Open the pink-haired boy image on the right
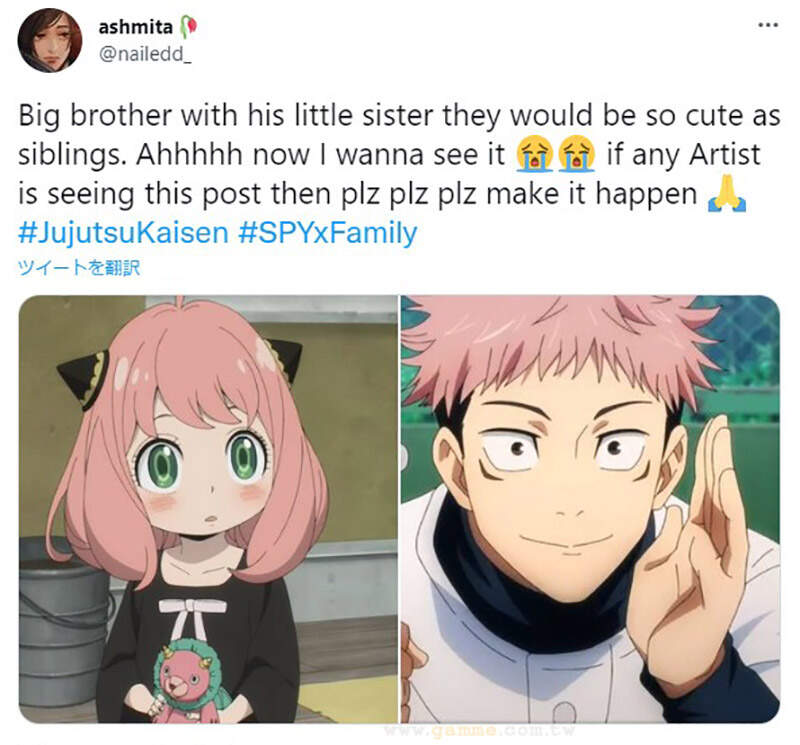 [590, 509]
